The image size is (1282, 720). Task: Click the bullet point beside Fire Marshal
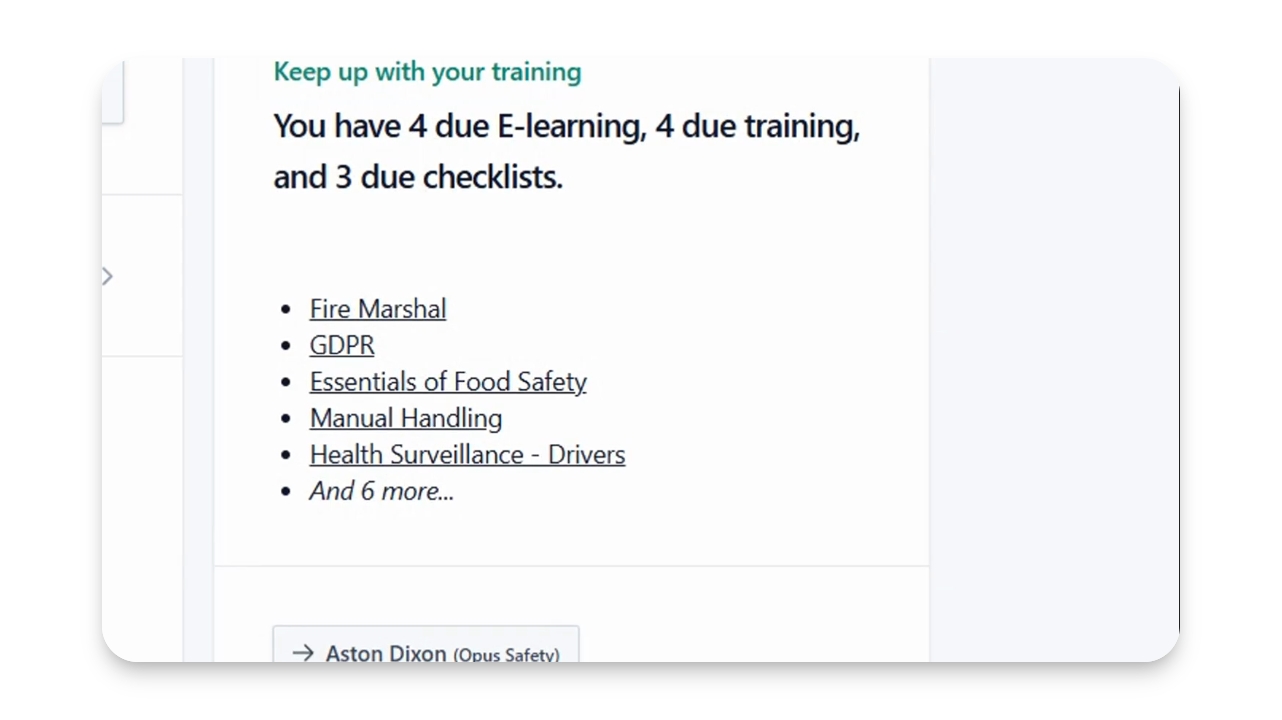[287, 309]
